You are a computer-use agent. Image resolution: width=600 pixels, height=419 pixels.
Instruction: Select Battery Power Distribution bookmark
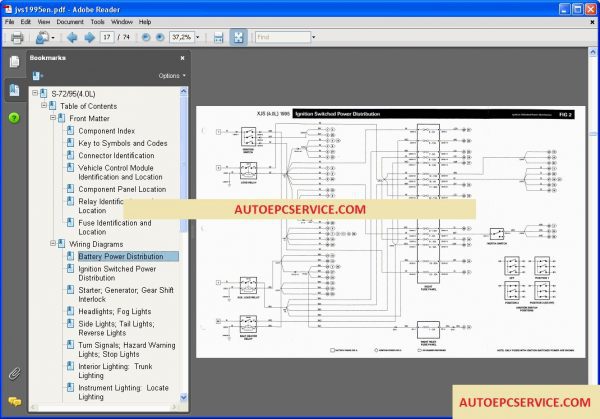128,256
